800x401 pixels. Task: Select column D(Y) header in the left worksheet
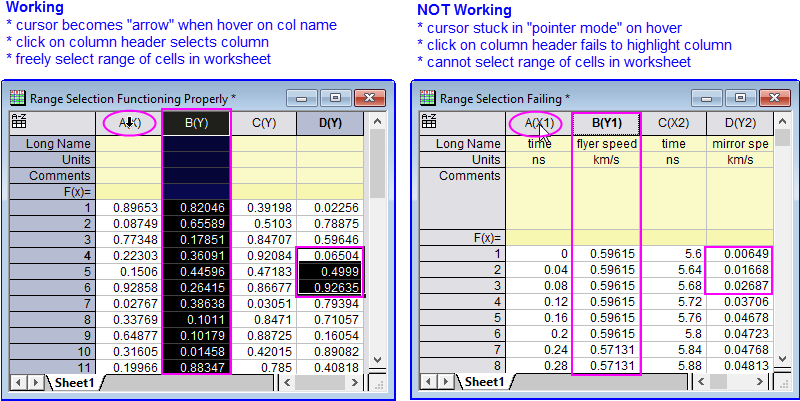click(x=330, y=123)
